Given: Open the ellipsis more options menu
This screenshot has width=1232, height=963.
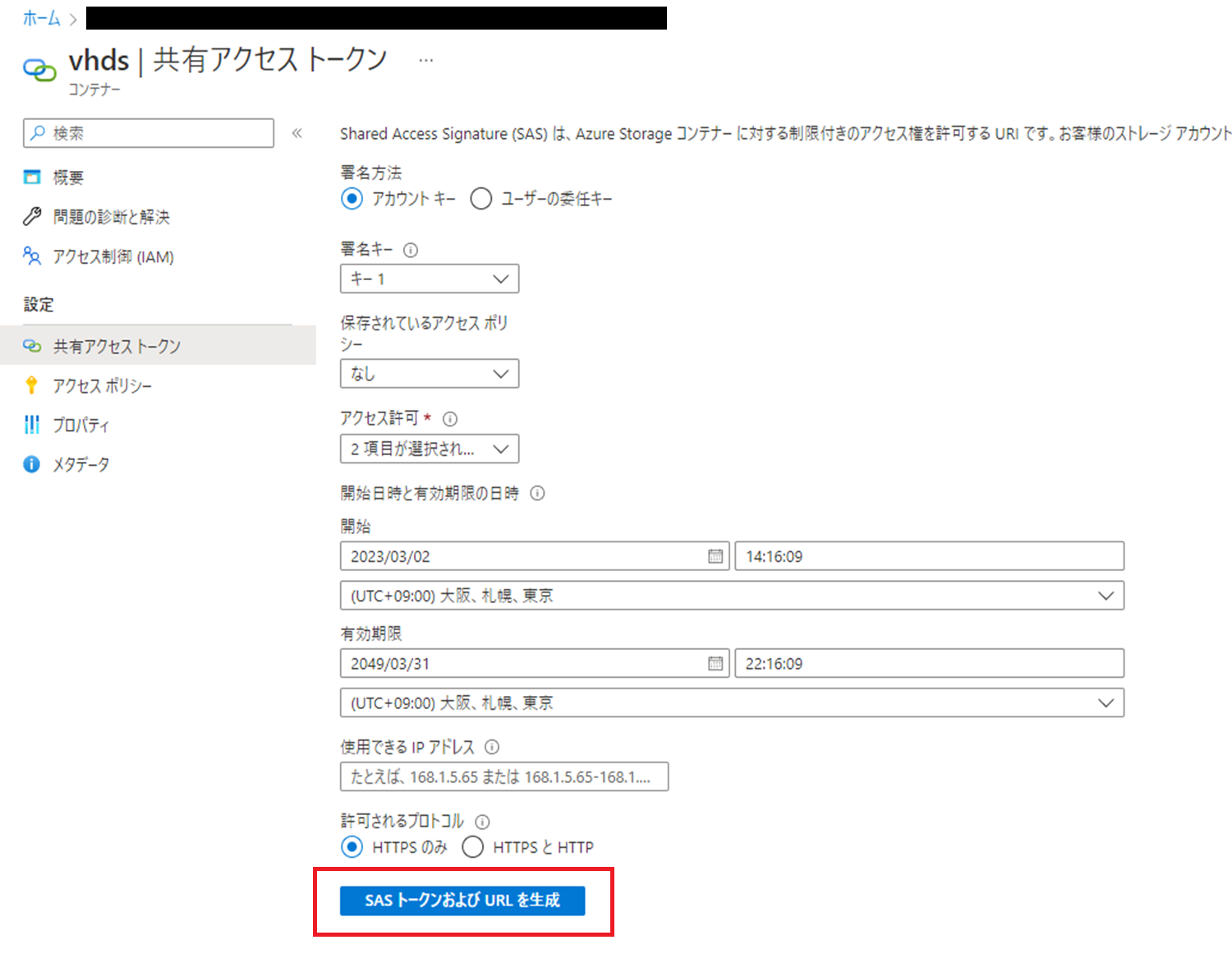Looking at the screenshot, I should point(425,60).
